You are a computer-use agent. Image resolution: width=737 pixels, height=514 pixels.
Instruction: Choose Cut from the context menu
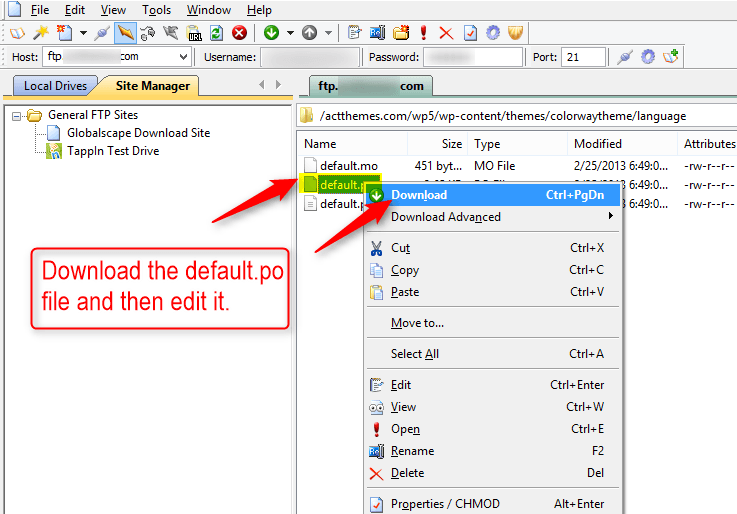point(493,248)
